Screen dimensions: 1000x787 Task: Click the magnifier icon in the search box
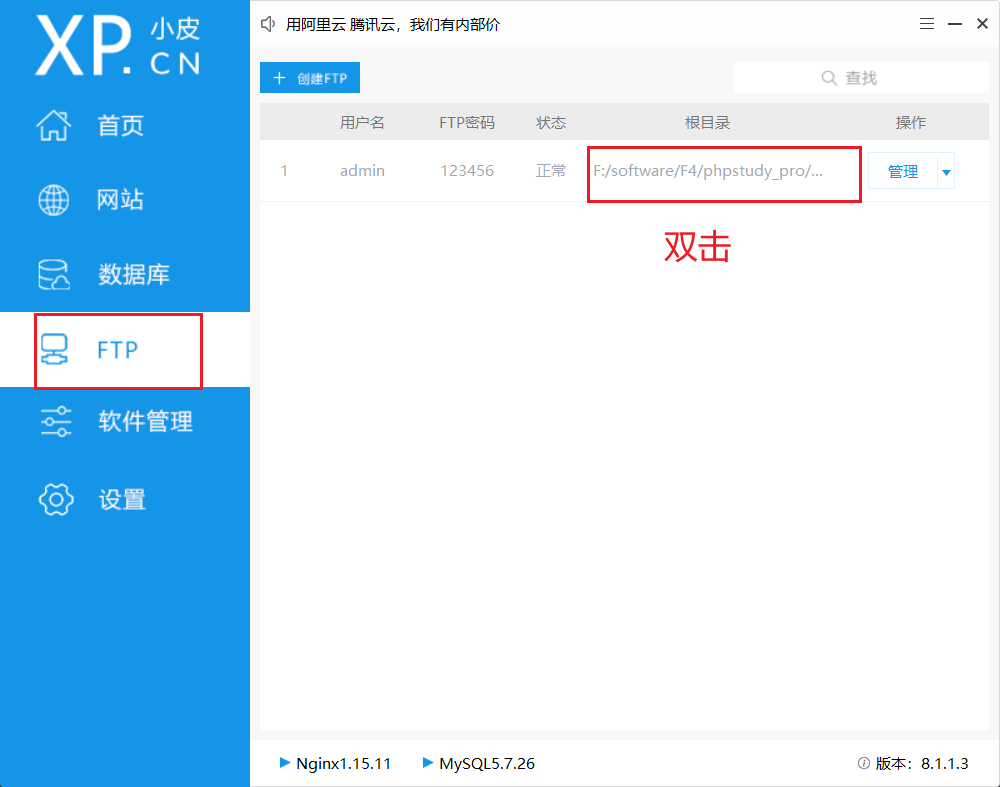829,77
